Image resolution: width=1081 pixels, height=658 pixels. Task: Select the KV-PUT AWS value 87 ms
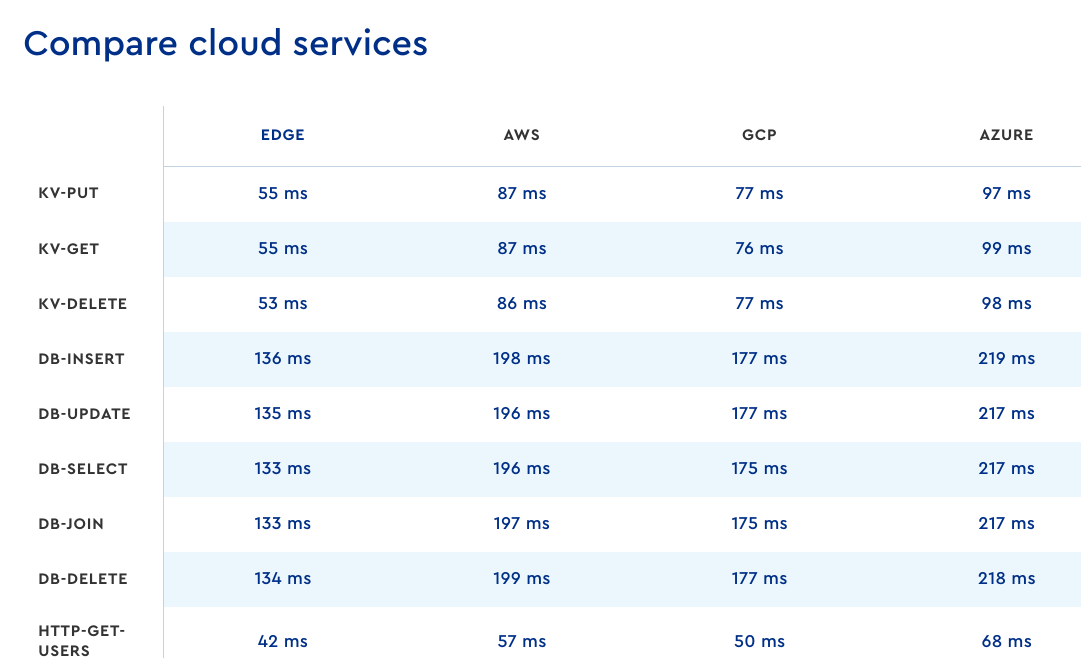click(522, 193)
